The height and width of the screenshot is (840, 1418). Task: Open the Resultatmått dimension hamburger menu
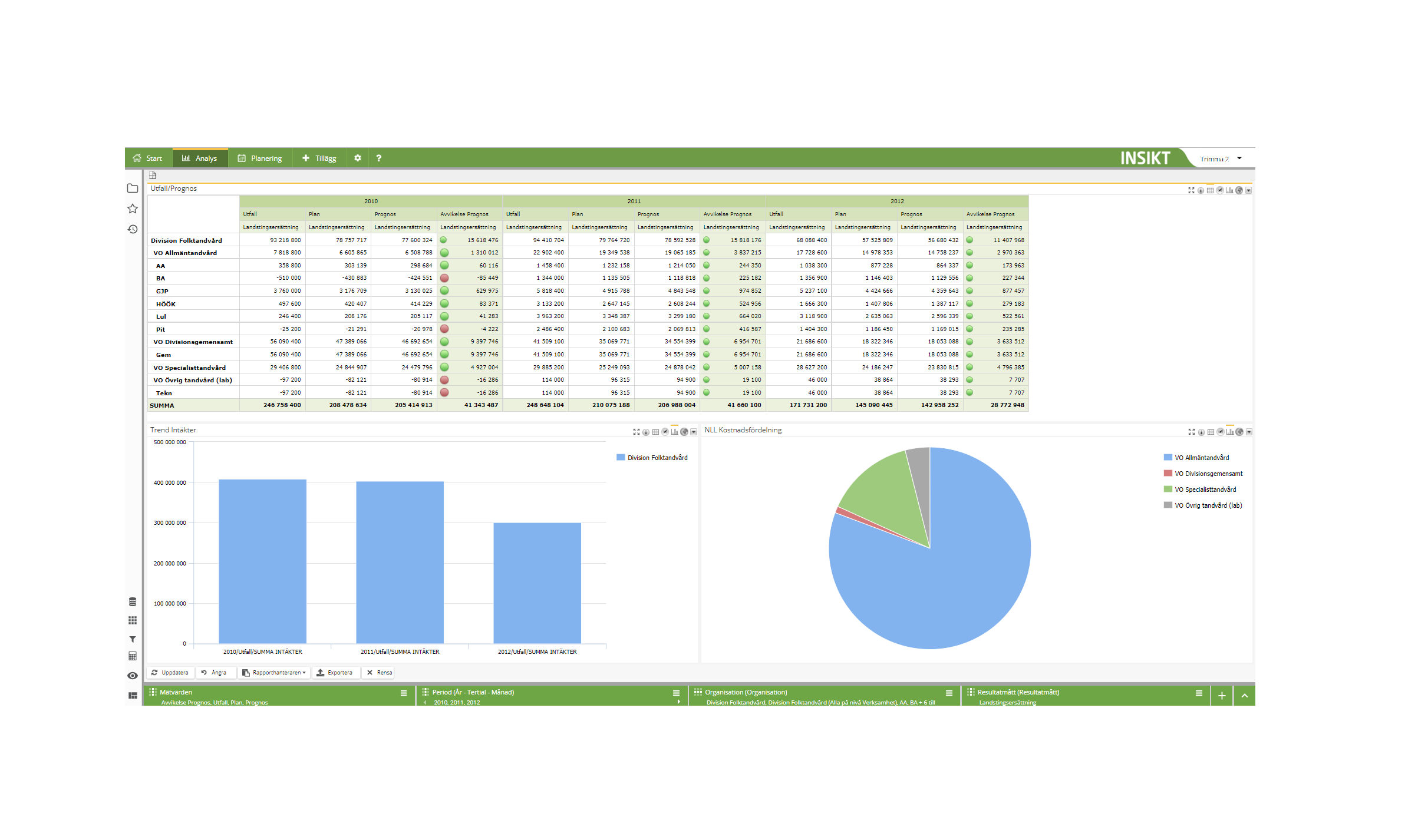coord(1199,693)
